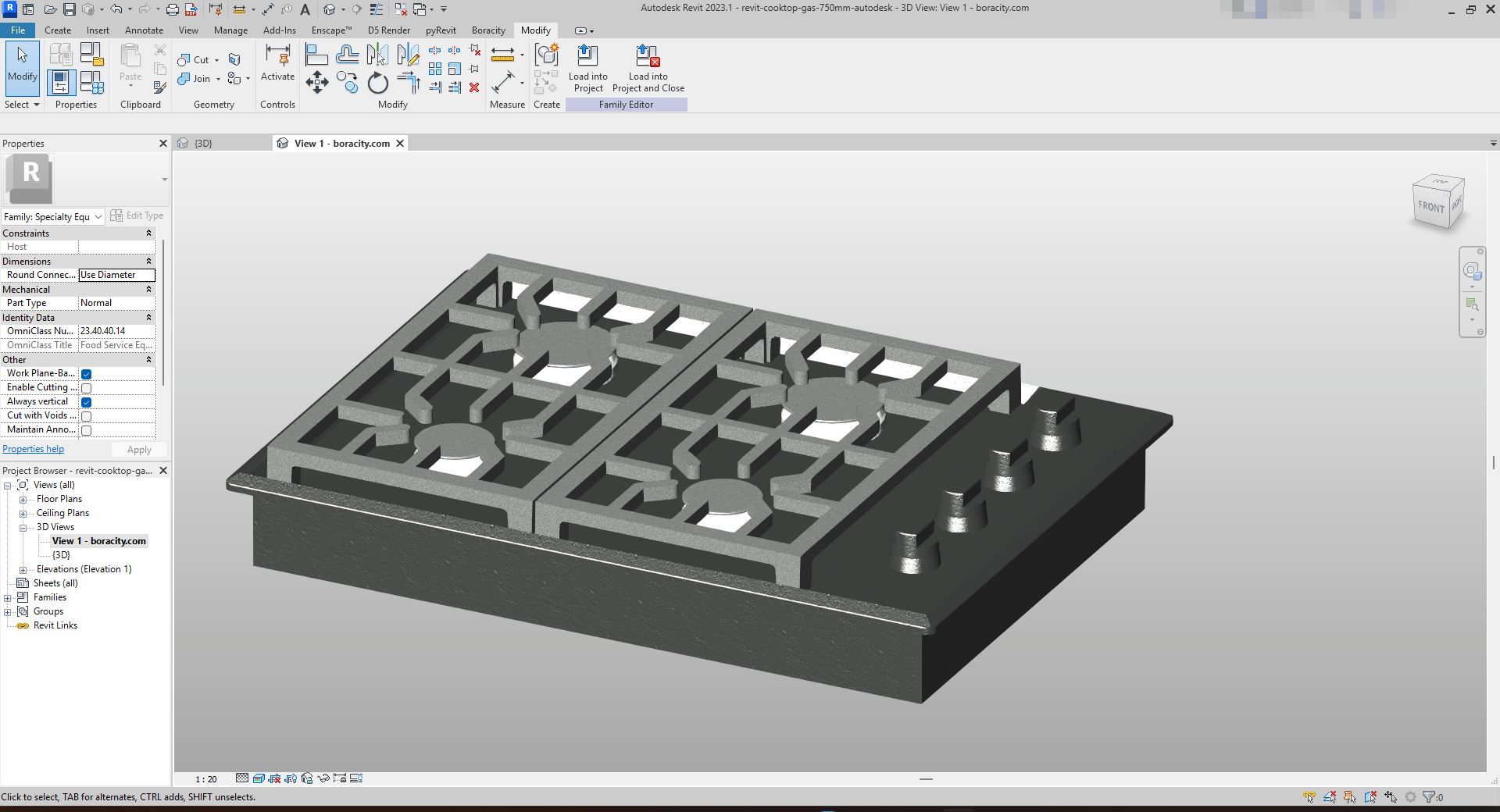Click the Apply button in Properties

click(139, 450)
